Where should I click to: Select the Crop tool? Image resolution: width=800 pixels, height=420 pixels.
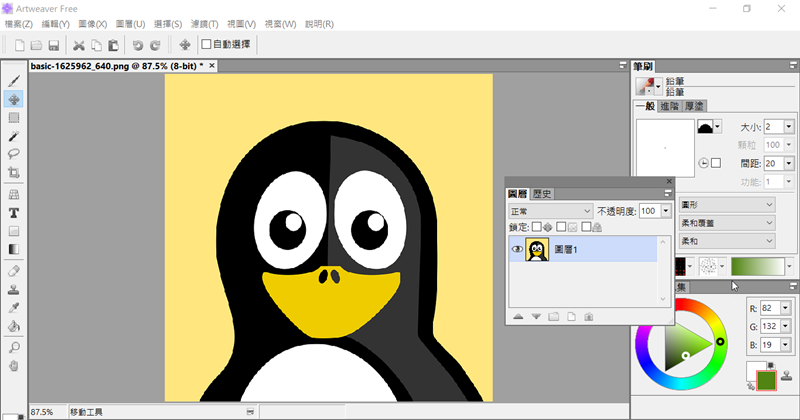14,173
